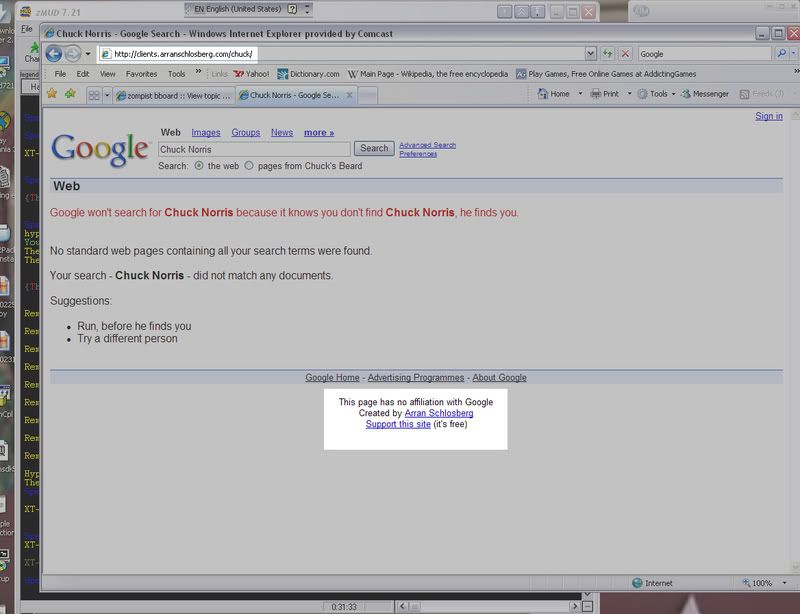This screenshot has width=800, height=614.
Task: Close the Chuck Norris Google Search tab
Action: (349, 95)
